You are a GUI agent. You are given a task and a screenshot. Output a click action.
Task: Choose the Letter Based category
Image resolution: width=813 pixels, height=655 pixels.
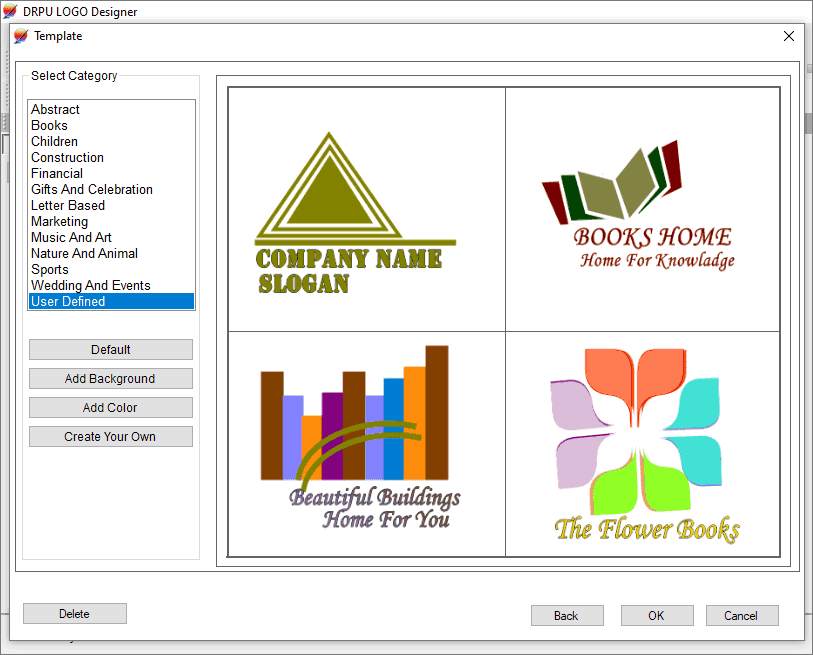(x=67, y=205)
